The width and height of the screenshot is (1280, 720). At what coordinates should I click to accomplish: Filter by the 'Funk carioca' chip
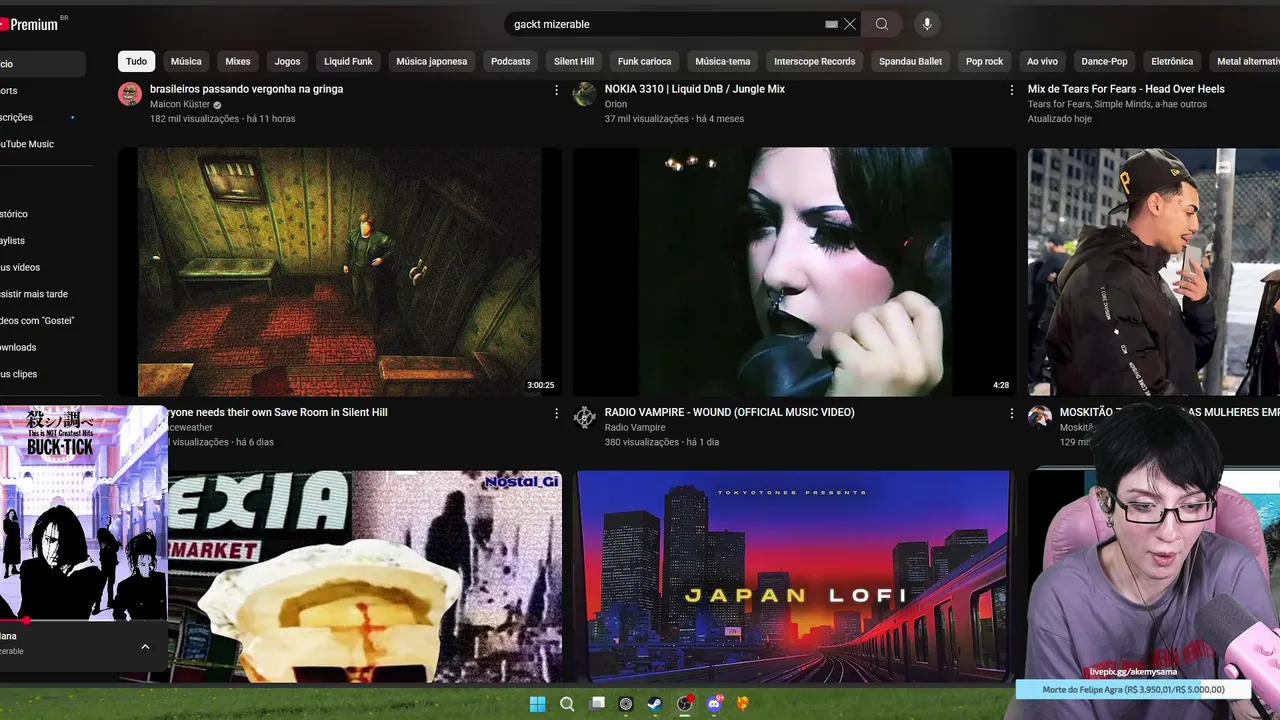pyautogui.click(x=645, y=61)
